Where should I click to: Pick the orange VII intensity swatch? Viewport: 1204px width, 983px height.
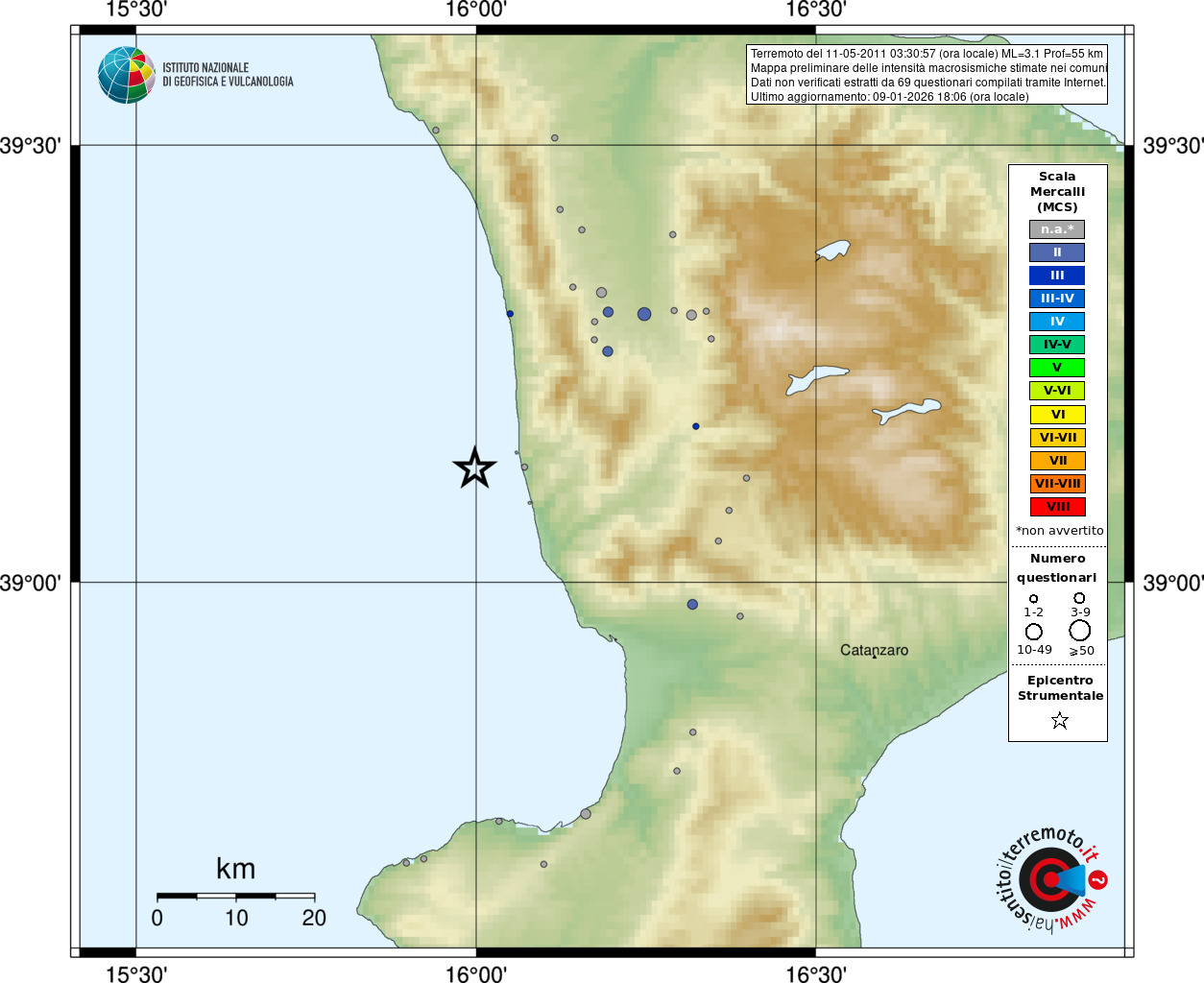pyautogui.click(x=1057, y=461)
